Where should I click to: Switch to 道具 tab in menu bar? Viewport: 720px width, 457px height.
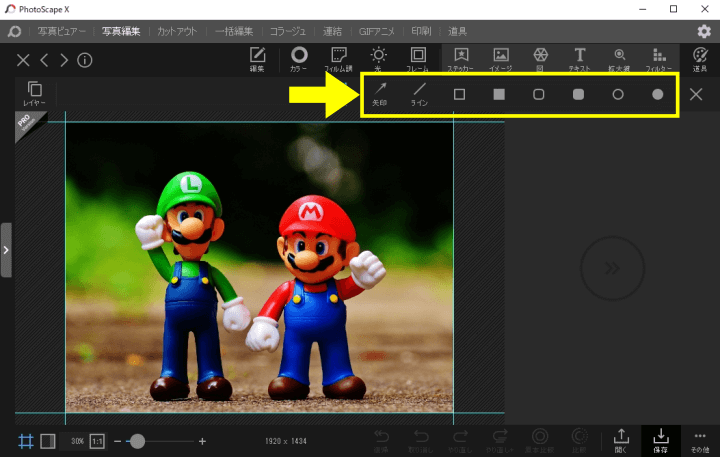pyautogui.click(x=457, y=31)
